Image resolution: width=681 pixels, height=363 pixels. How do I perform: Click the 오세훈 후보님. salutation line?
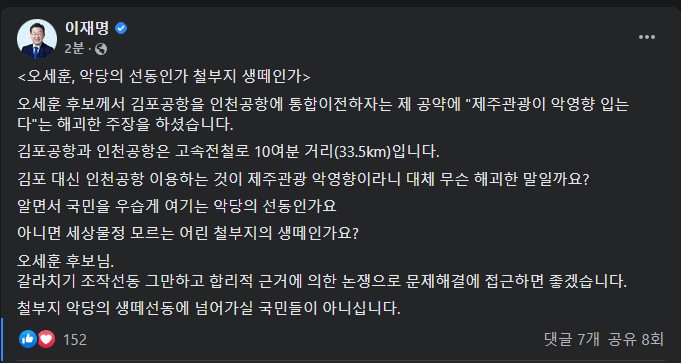coord(66,262)
